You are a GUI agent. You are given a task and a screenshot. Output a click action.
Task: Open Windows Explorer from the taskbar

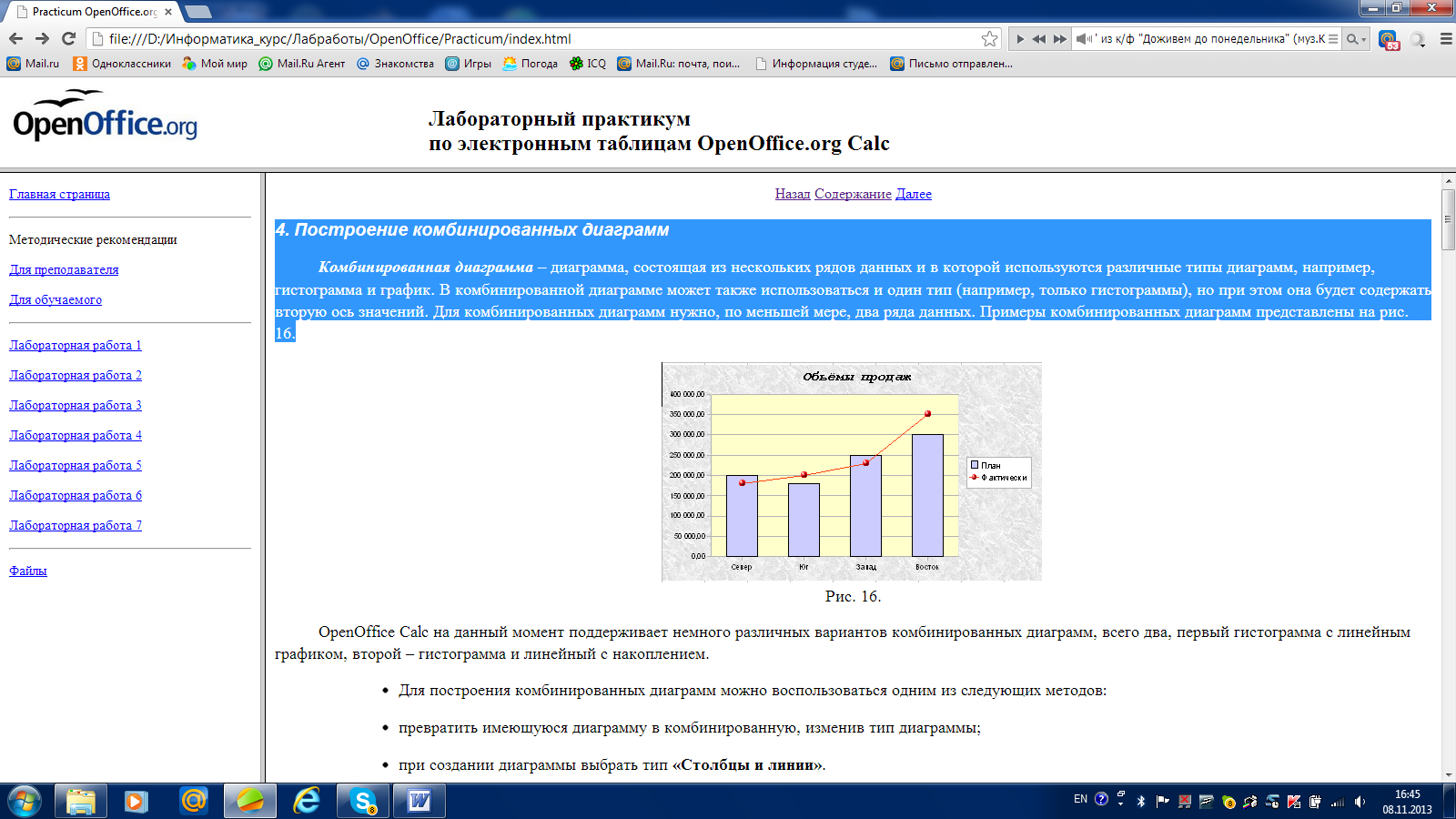pos(81,801)
